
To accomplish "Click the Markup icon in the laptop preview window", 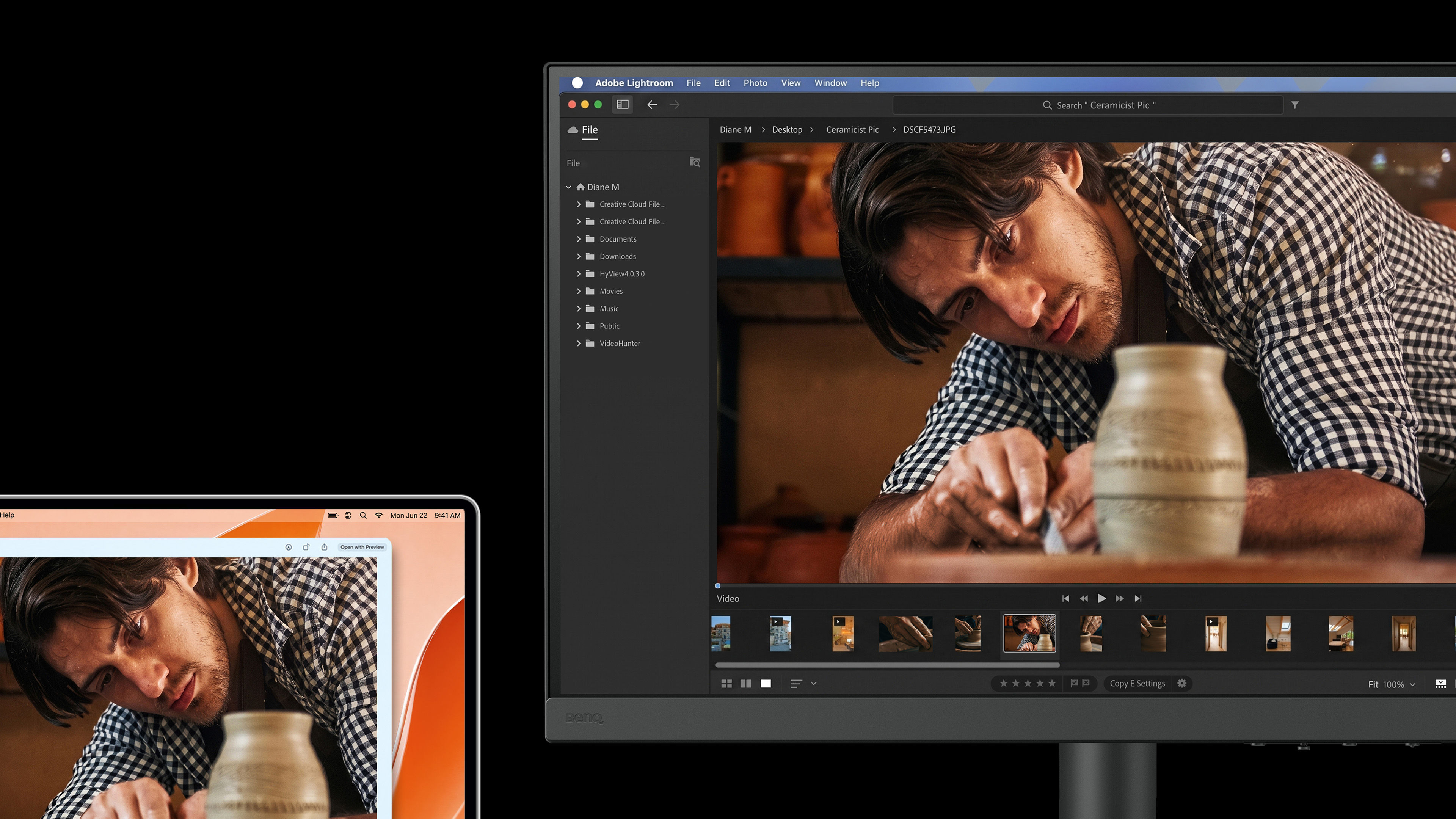I will pos(288,547).
